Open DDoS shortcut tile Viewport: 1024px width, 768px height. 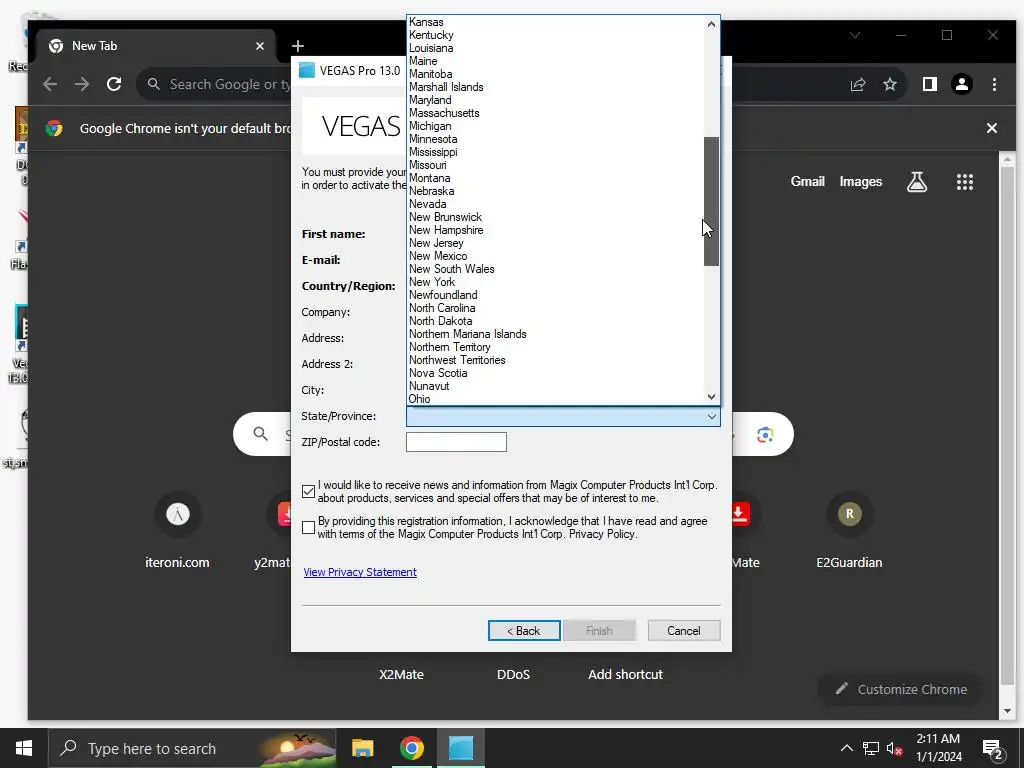513,675
